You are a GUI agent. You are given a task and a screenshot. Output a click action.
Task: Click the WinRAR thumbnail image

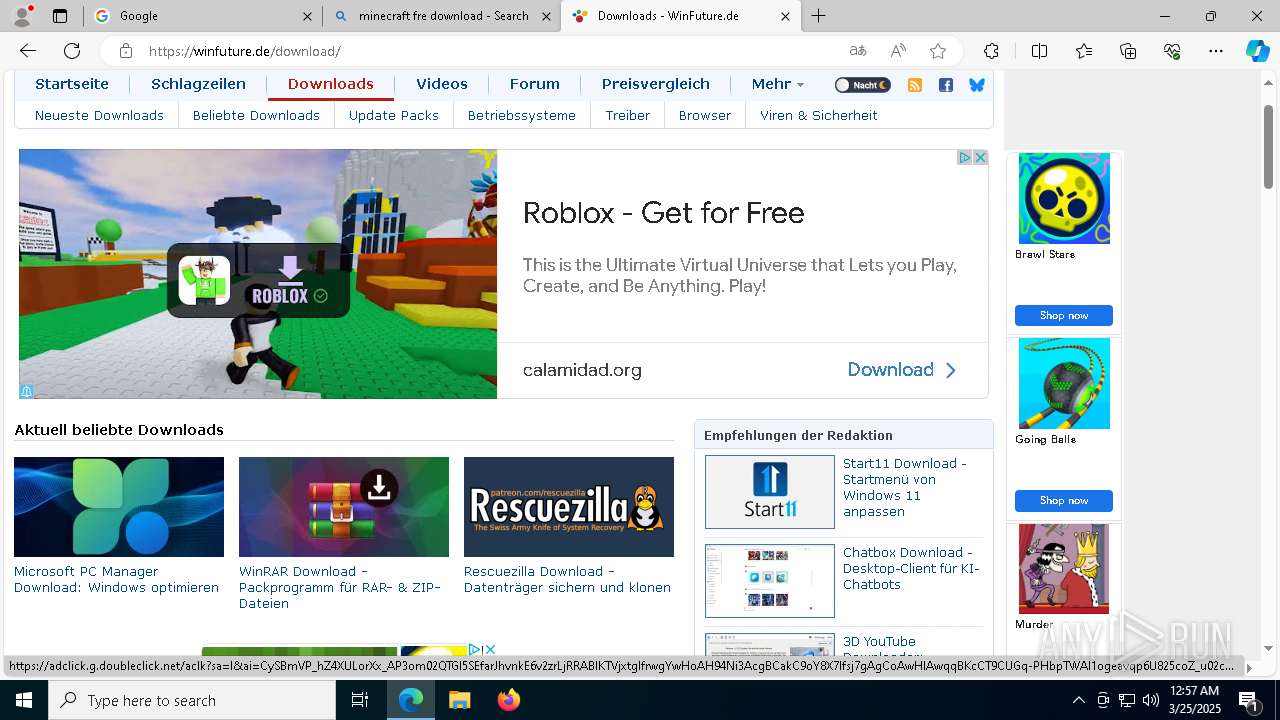344,507
